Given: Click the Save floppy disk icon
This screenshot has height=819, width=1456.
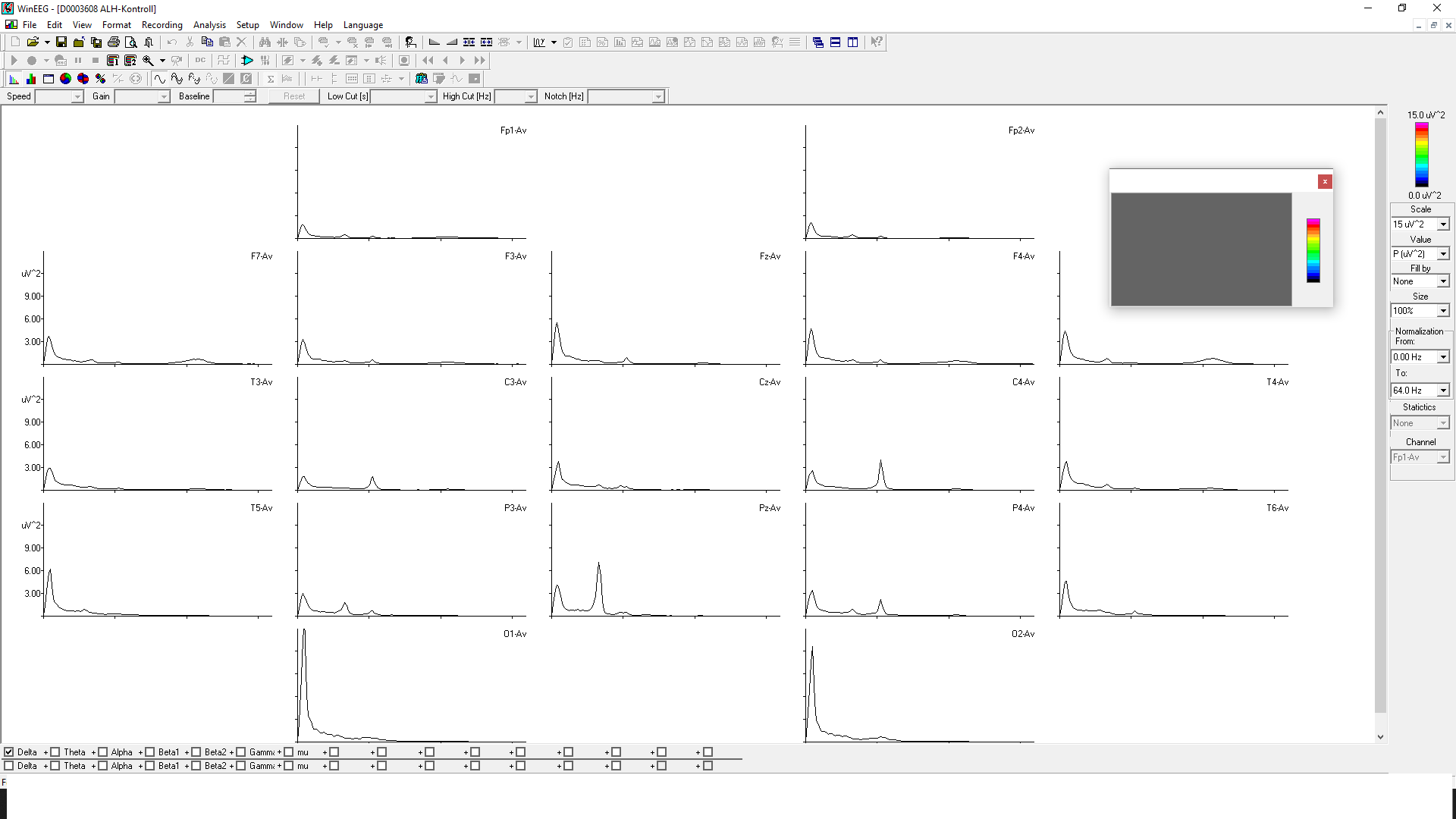Looking at the screenshot, I should coord(61,42).
